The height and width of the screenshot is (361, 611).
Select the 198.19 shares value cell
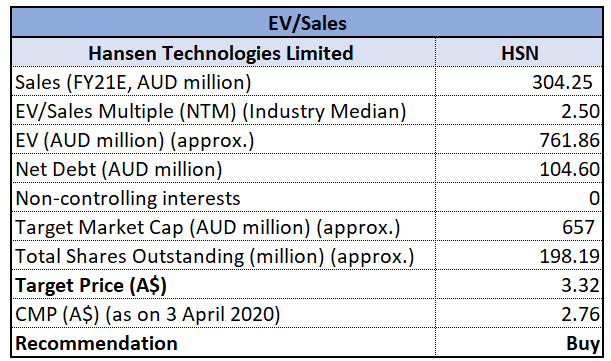click(519, 256)
